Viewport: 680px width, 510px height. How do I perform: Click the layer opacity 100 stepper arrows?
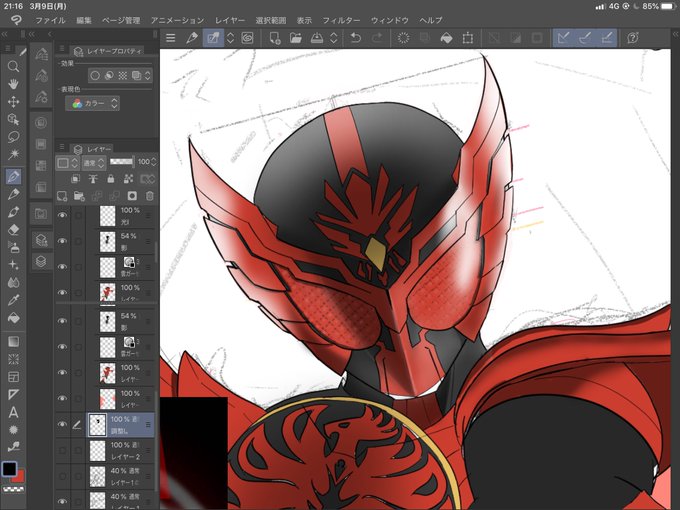click(x=153, y=162)
